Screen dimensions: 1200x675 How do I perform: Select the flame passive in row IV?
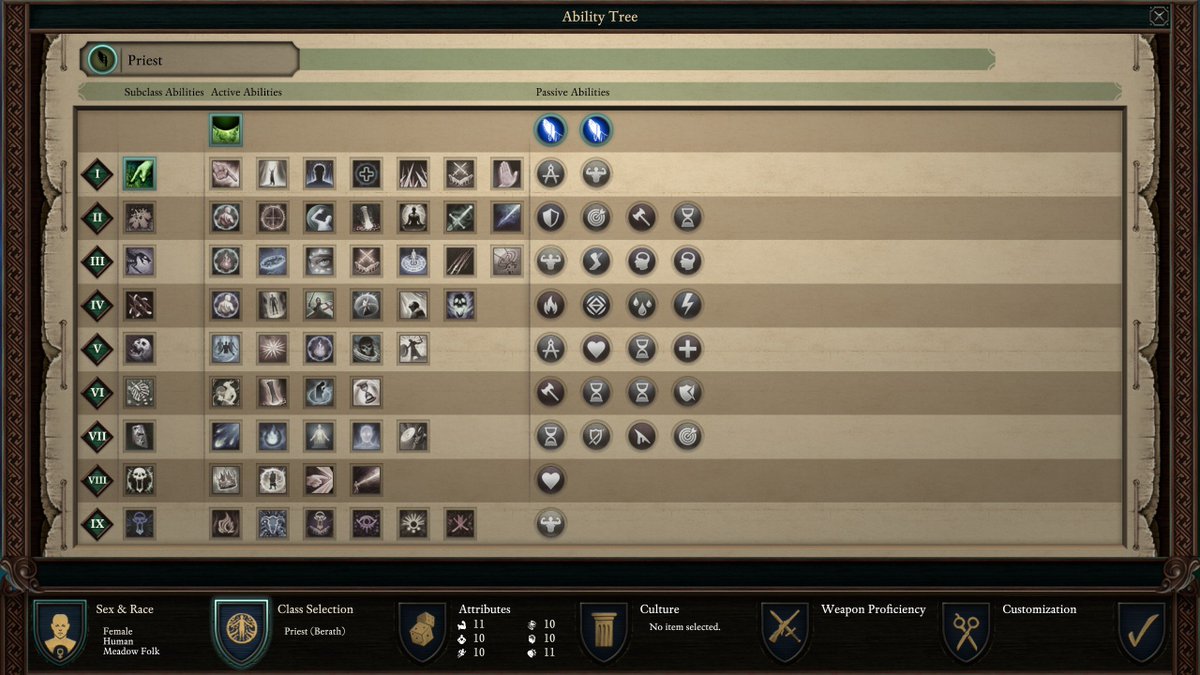pos(551,305)
